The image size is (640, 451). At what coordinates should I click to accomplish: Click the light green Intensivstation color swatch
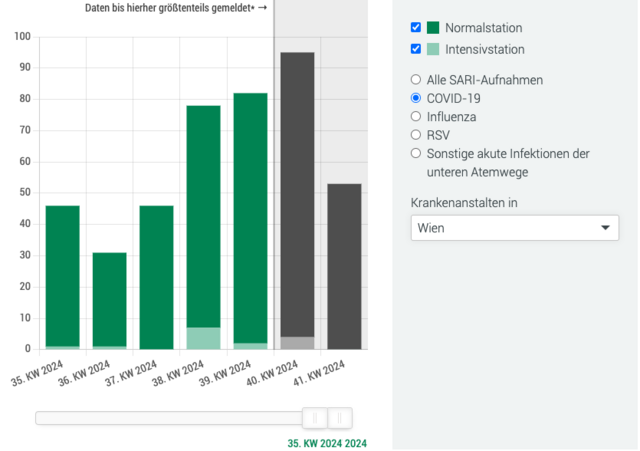tap(433, 49)
